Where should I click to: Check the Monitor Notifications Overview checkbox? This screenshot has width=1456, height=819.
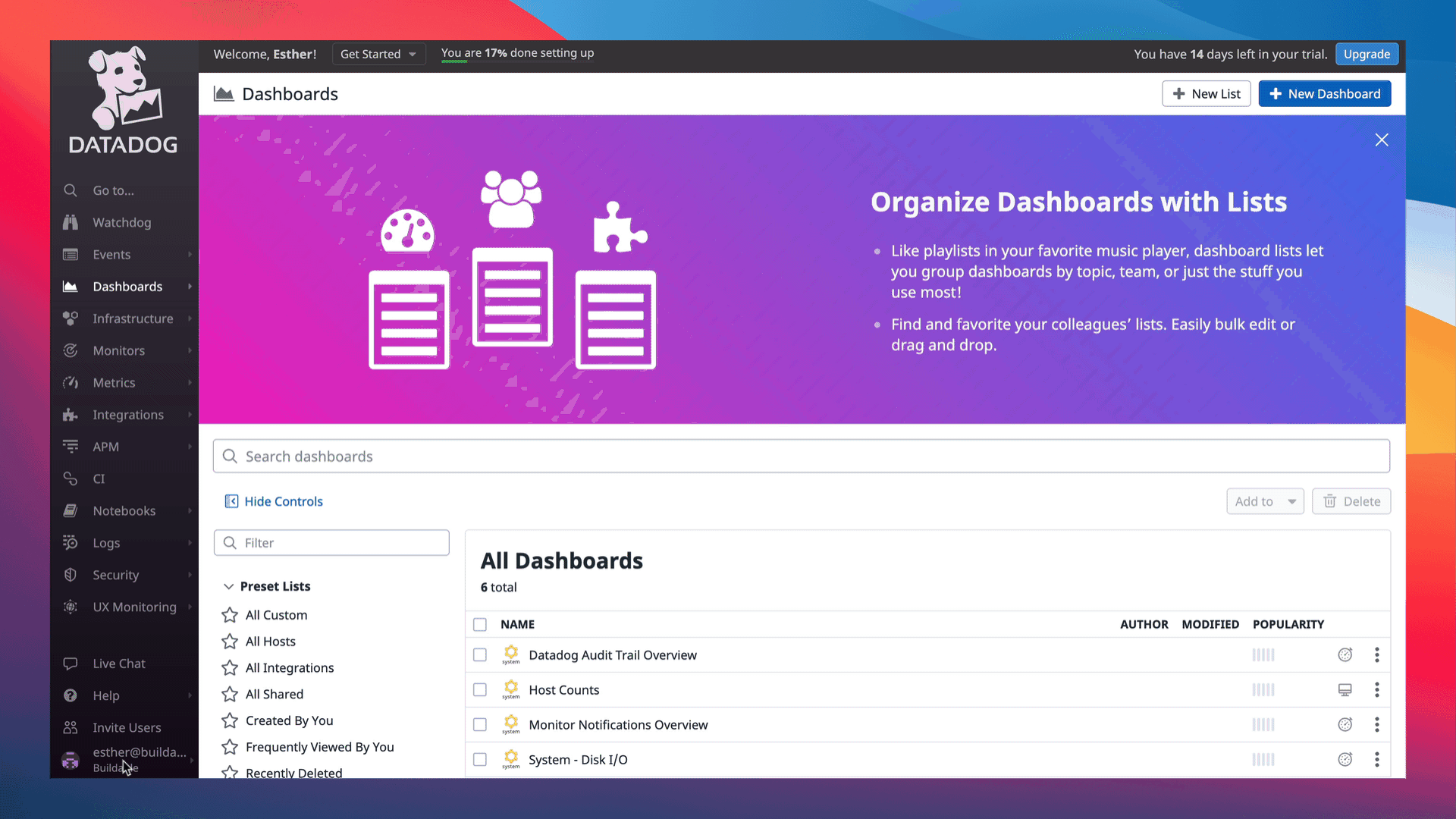click(x=480, y=724)
